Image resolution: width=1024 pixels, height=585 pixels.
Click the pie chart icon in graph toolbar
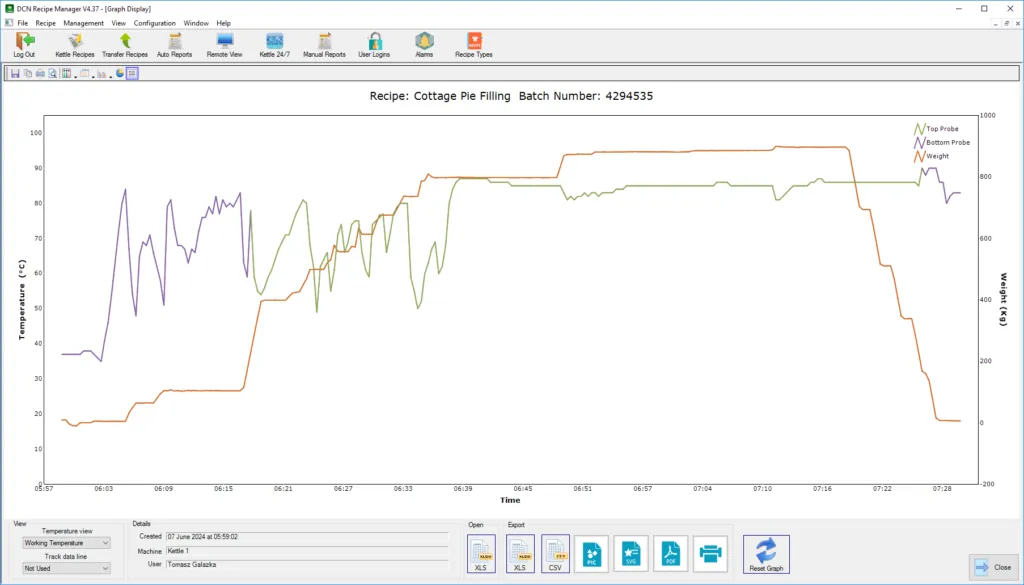click(x=120, y=74)
